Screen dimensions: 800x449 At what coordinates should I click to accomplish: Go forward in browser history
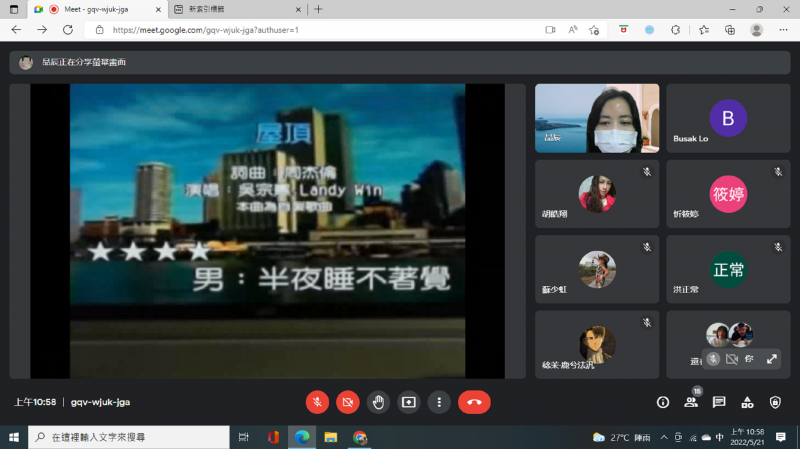tap(42, 30)
